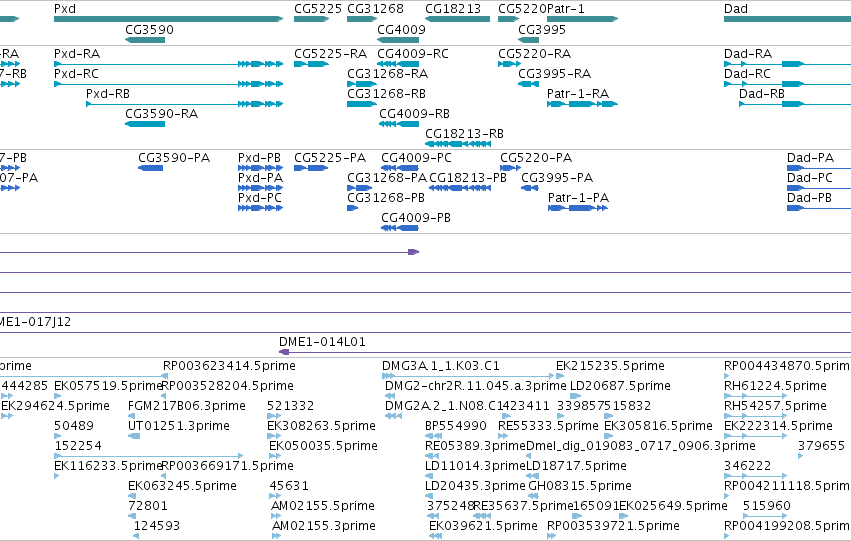Click the RH61224.5prime EST label

(775, 386)
